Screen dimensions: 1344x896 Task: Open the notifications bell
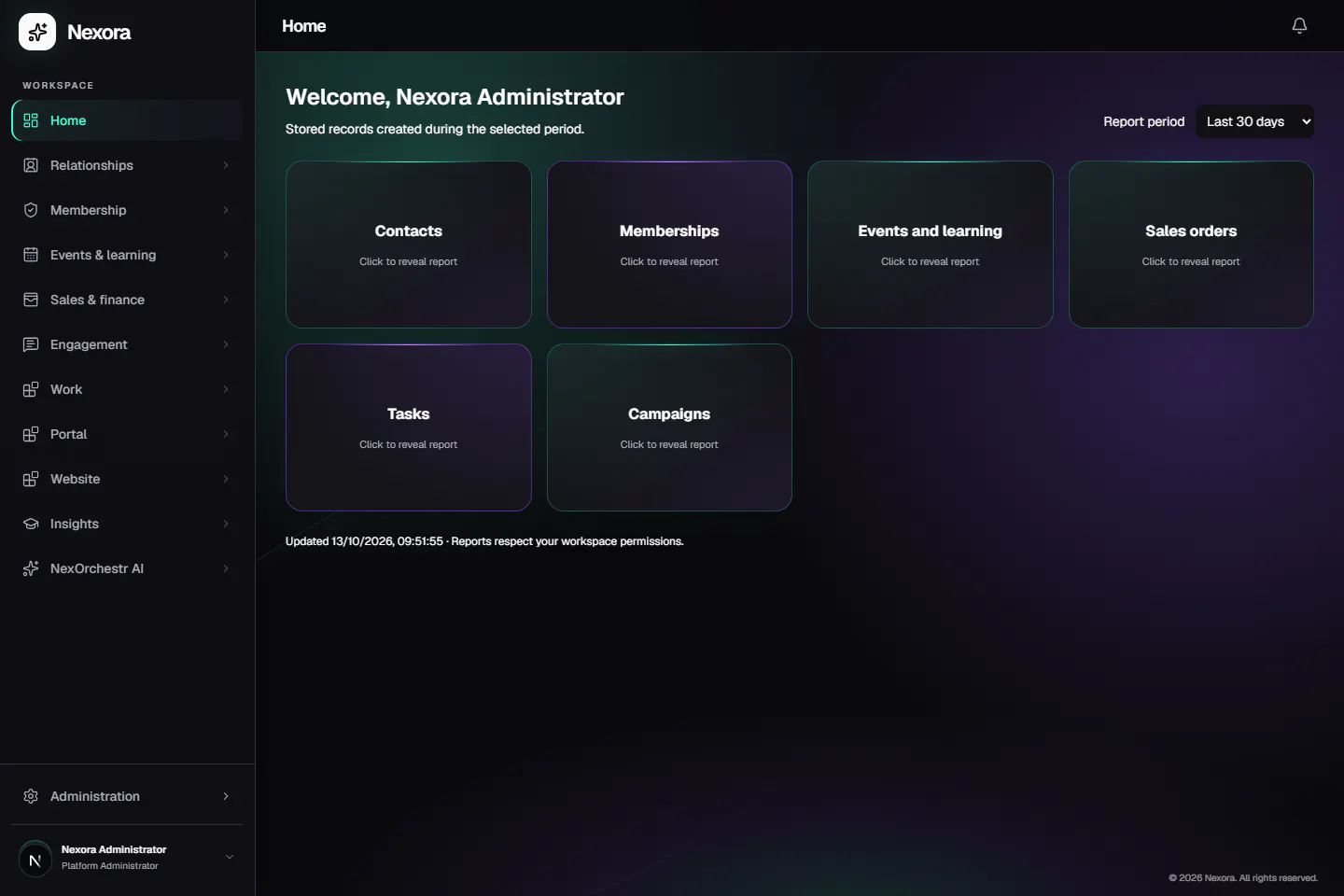coord(1299,25)
